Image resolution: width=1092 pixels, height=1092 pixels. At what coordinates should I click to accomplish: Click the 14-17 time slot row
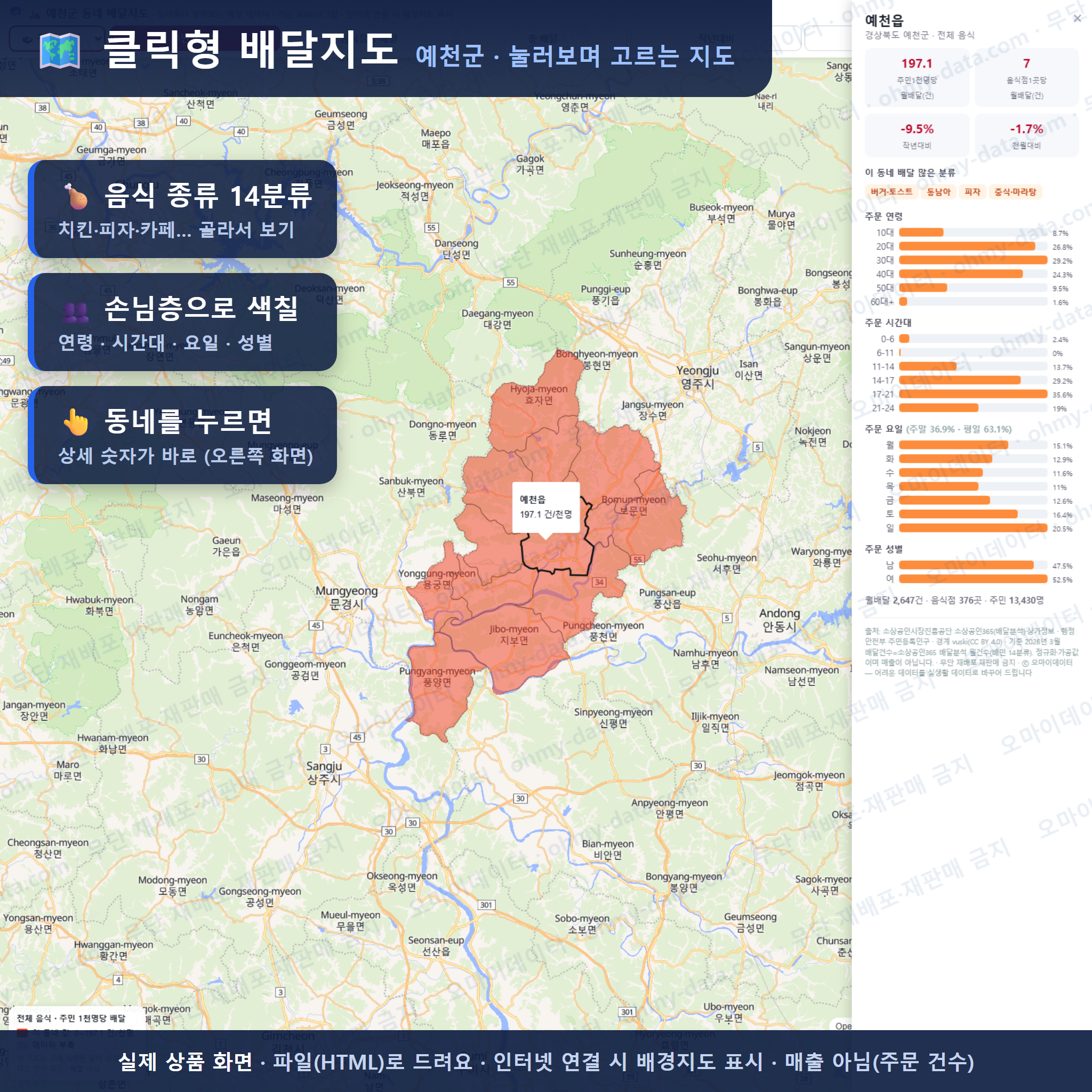(x=971, y=380)
